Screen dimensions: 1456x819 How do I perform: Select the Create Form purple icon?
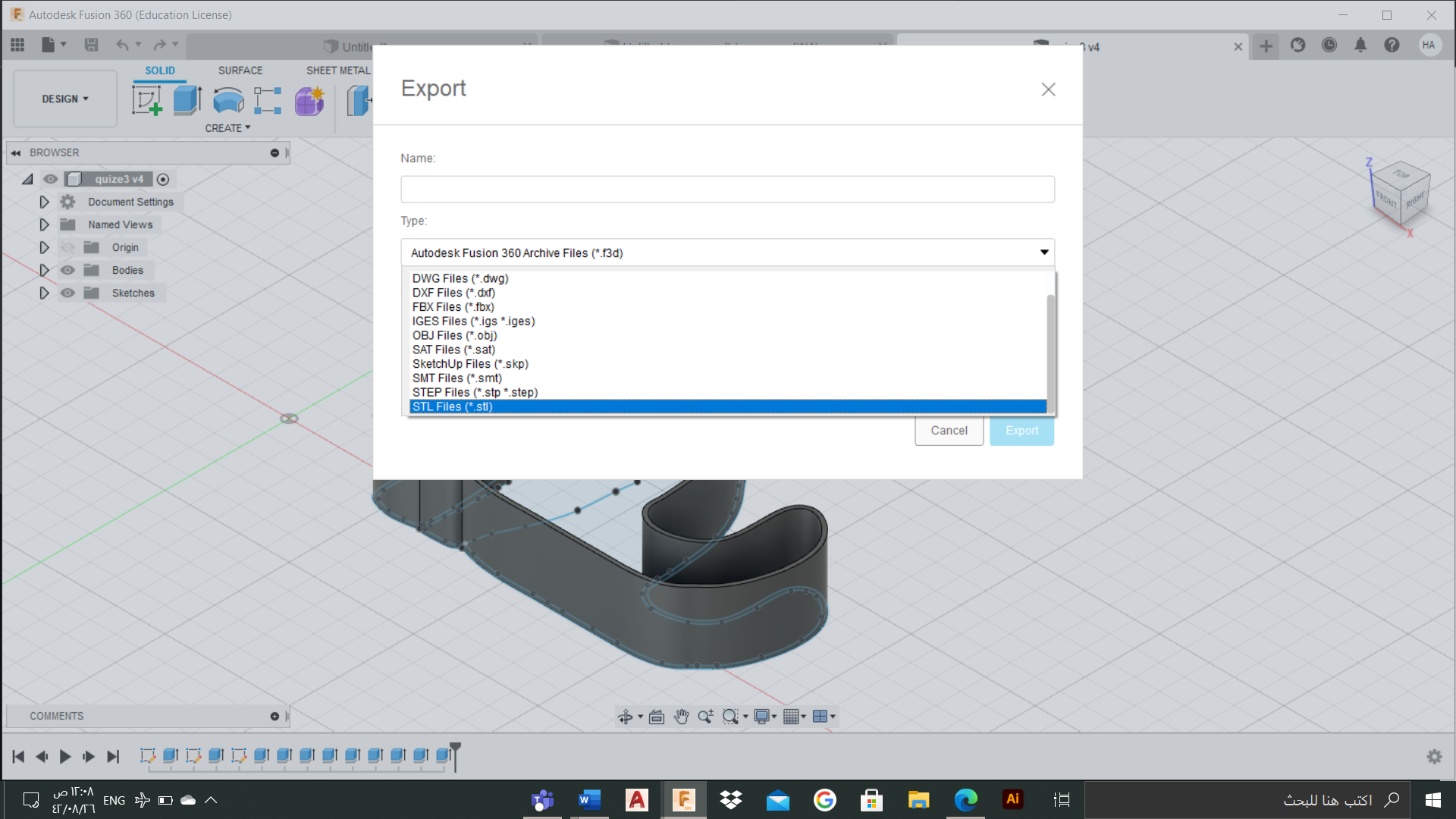pos(309,100)
